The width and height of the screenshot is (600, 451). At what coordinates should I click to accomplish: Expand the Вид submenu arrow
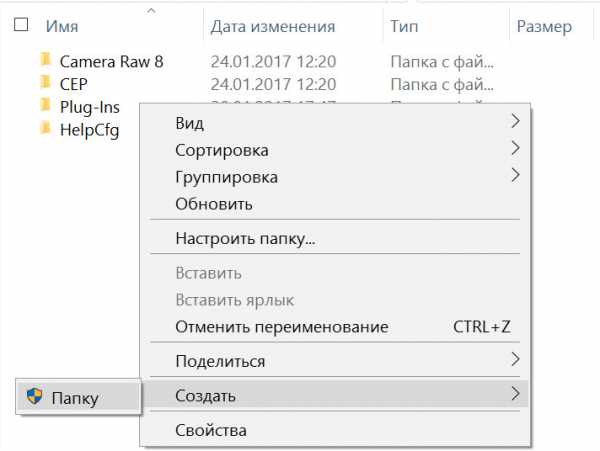(515, 121)
